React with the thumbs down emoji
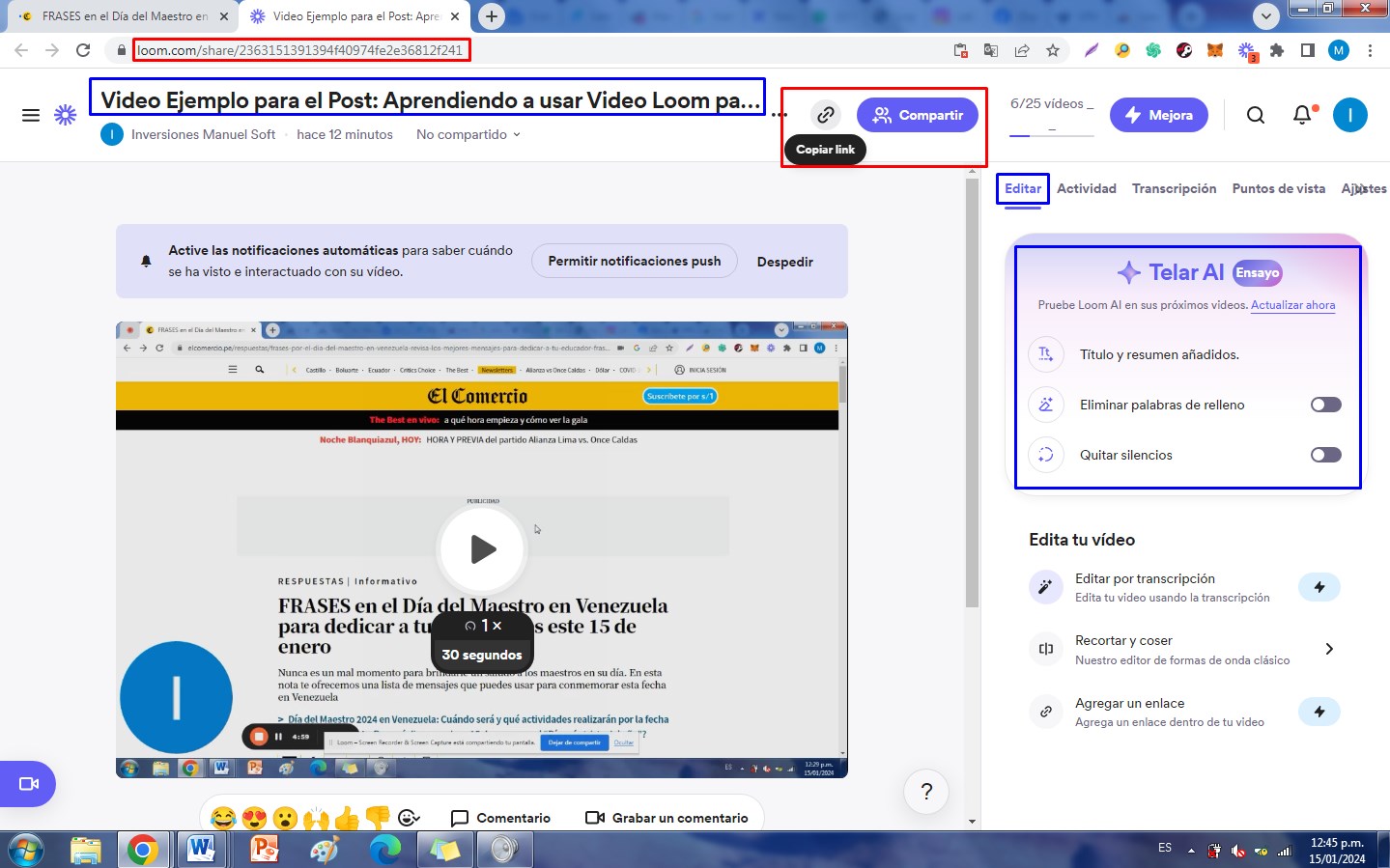The height and width of the screenshot is (868, 1390). coord(378,818)
